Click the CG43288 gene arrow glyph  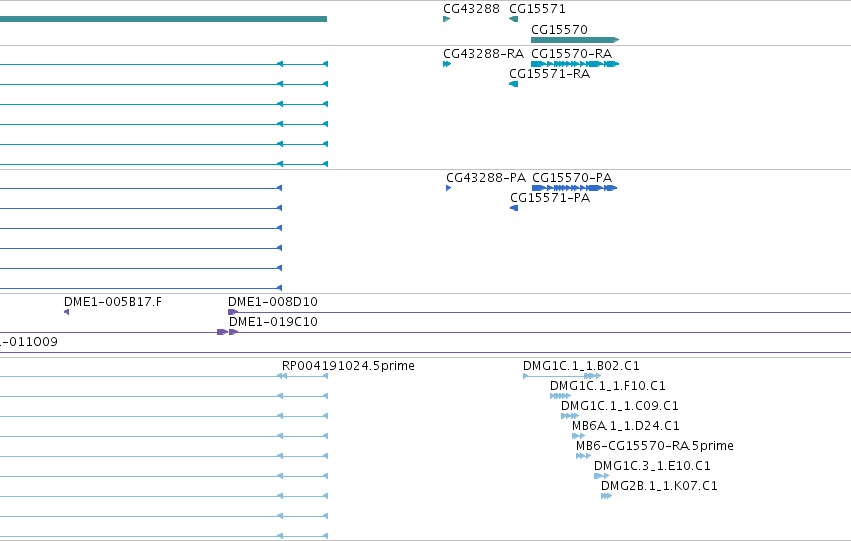(x=447, y=19)
